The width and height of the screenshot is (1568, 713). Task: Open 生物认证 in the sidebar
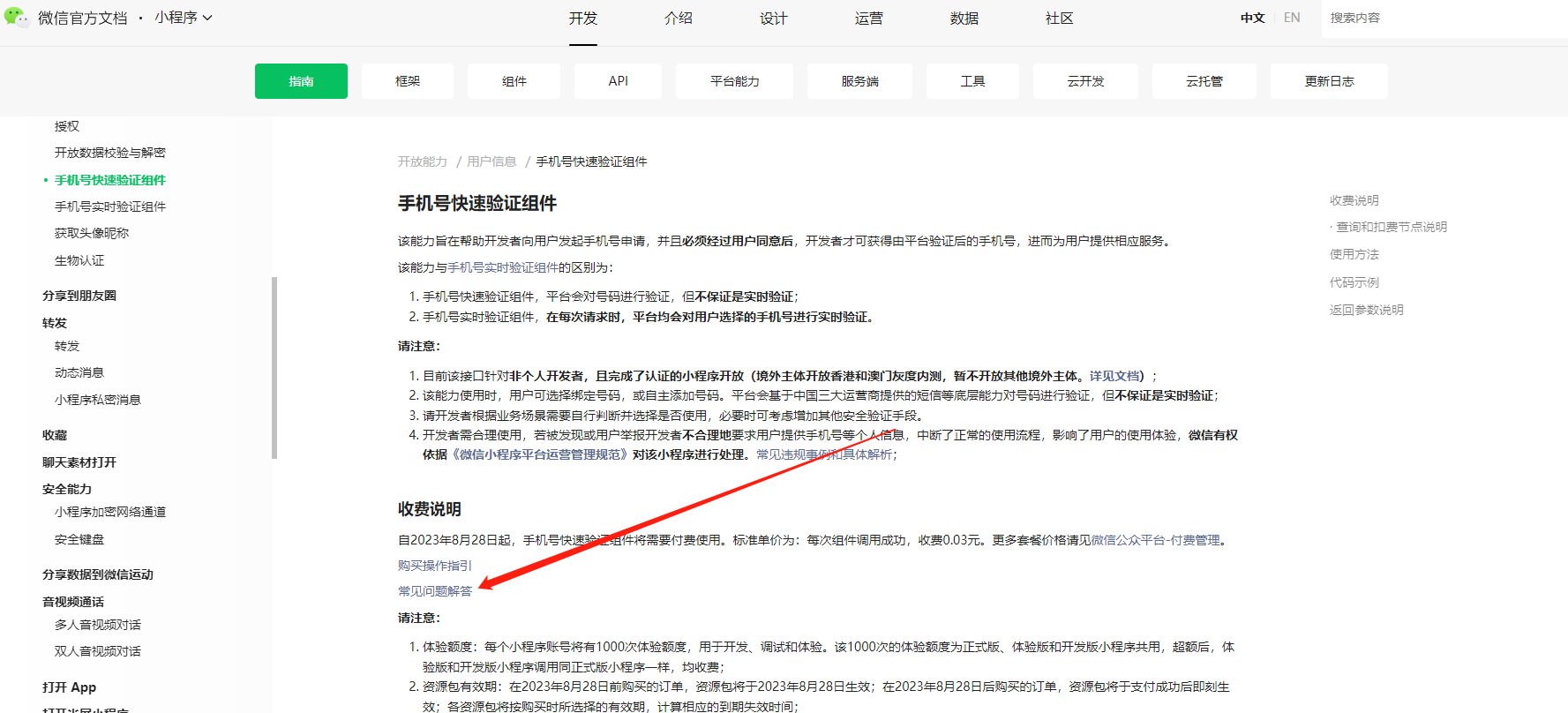click(x=79, y=260)
